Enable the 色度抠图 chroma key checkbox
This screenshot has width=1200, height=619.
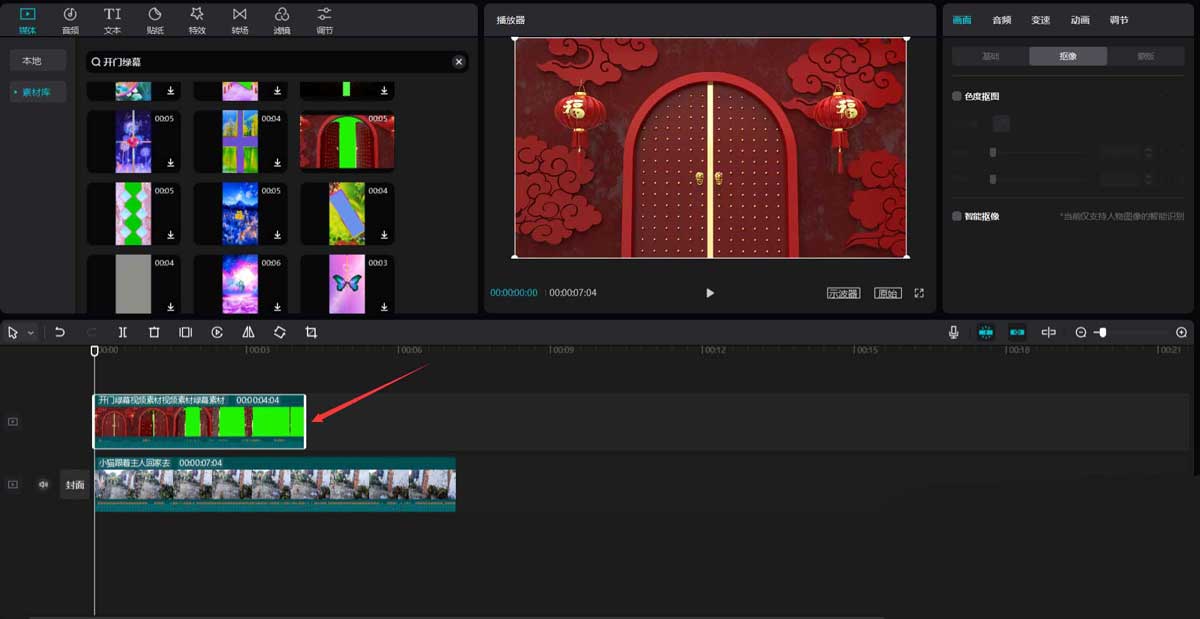tap(957, 96)
